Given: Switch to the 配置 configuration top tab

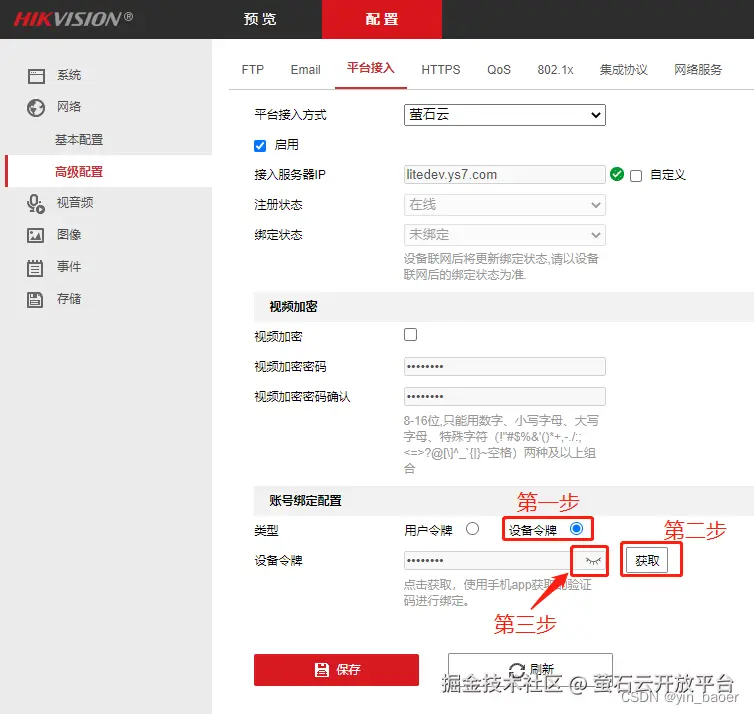Looking at the screenshot, I should pyautogui.click(x=382, y=19).
